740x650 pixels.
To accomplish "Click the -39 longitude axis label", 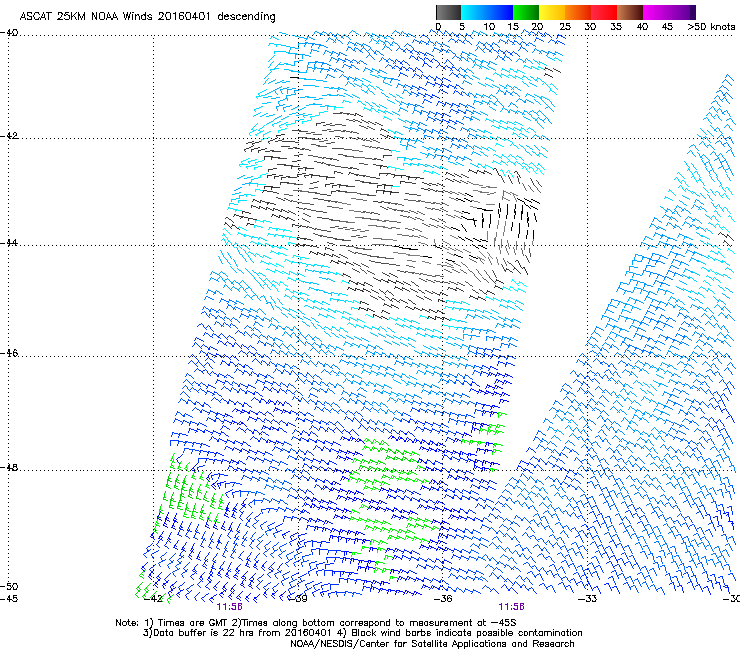I will pos(298,599).
